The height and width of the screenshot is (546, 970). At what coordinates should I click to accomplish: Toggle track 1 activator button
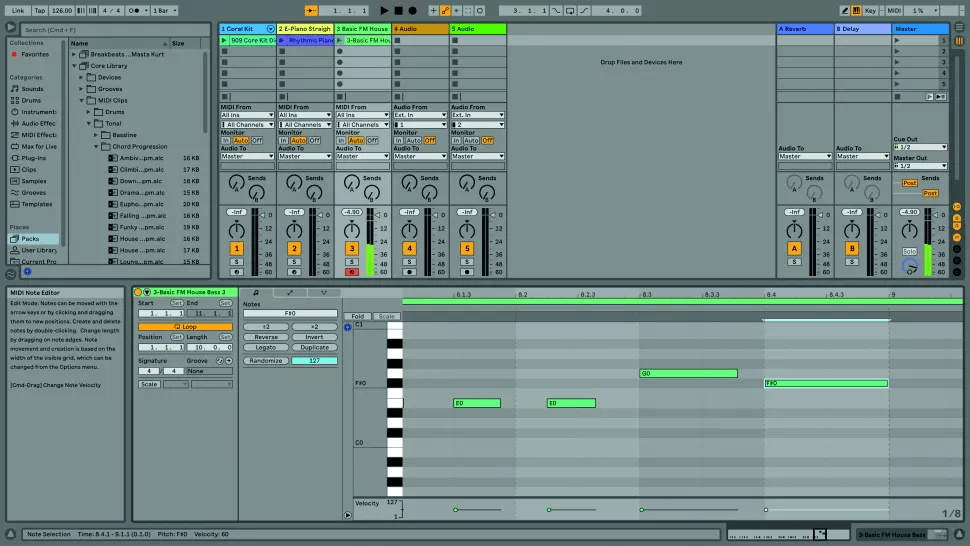237,248
